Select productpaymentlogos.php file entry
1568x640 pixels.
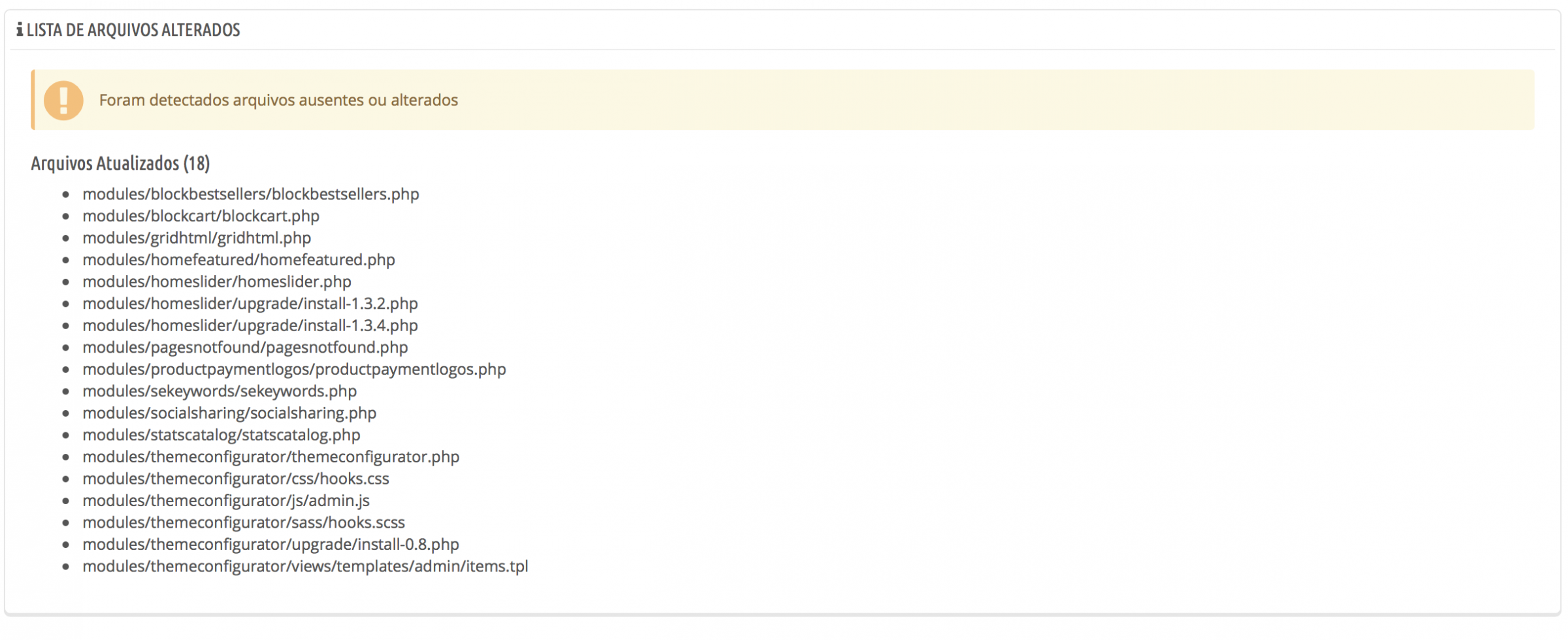click(x=295, y=369)
